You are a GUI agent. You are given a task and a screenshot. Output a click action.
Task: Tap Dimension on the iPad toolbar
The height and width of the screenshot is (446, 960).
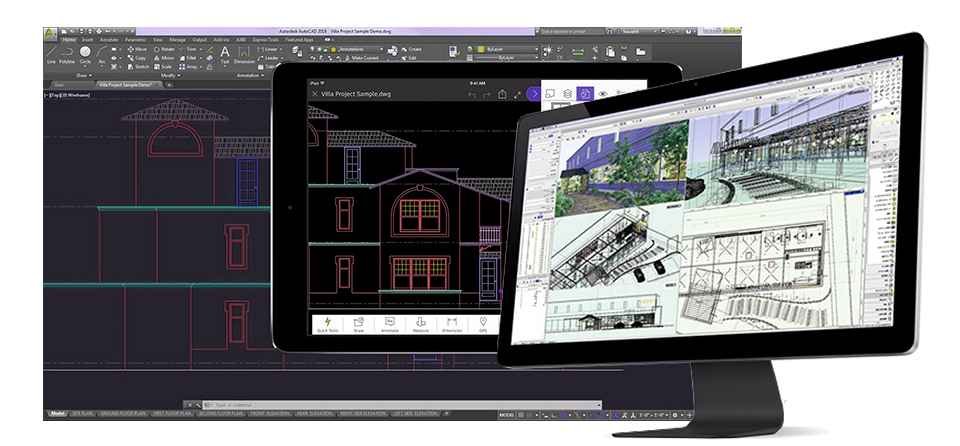(452, 325)
